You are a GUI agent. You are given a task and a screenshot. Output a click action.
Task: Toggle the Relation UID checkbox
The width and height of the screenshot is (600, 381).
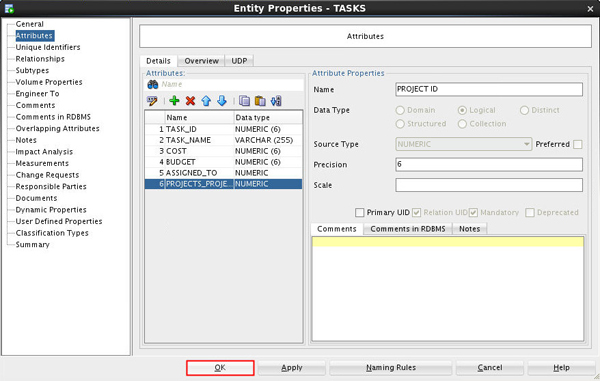pyautogui.click(x=416, y=212)
